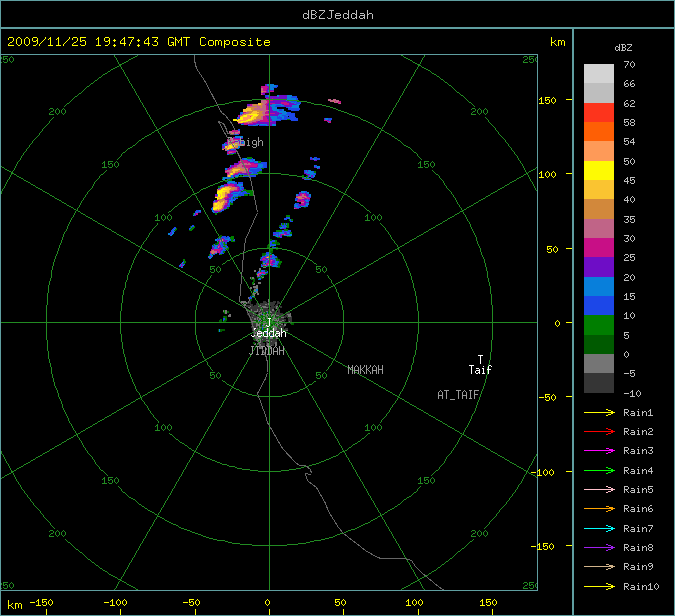Click the 2009/11/25 19:47:43 GMT Composite timestamp
Image resolution: width=675 pixels, height=616 pixels.
click(139, 42)
